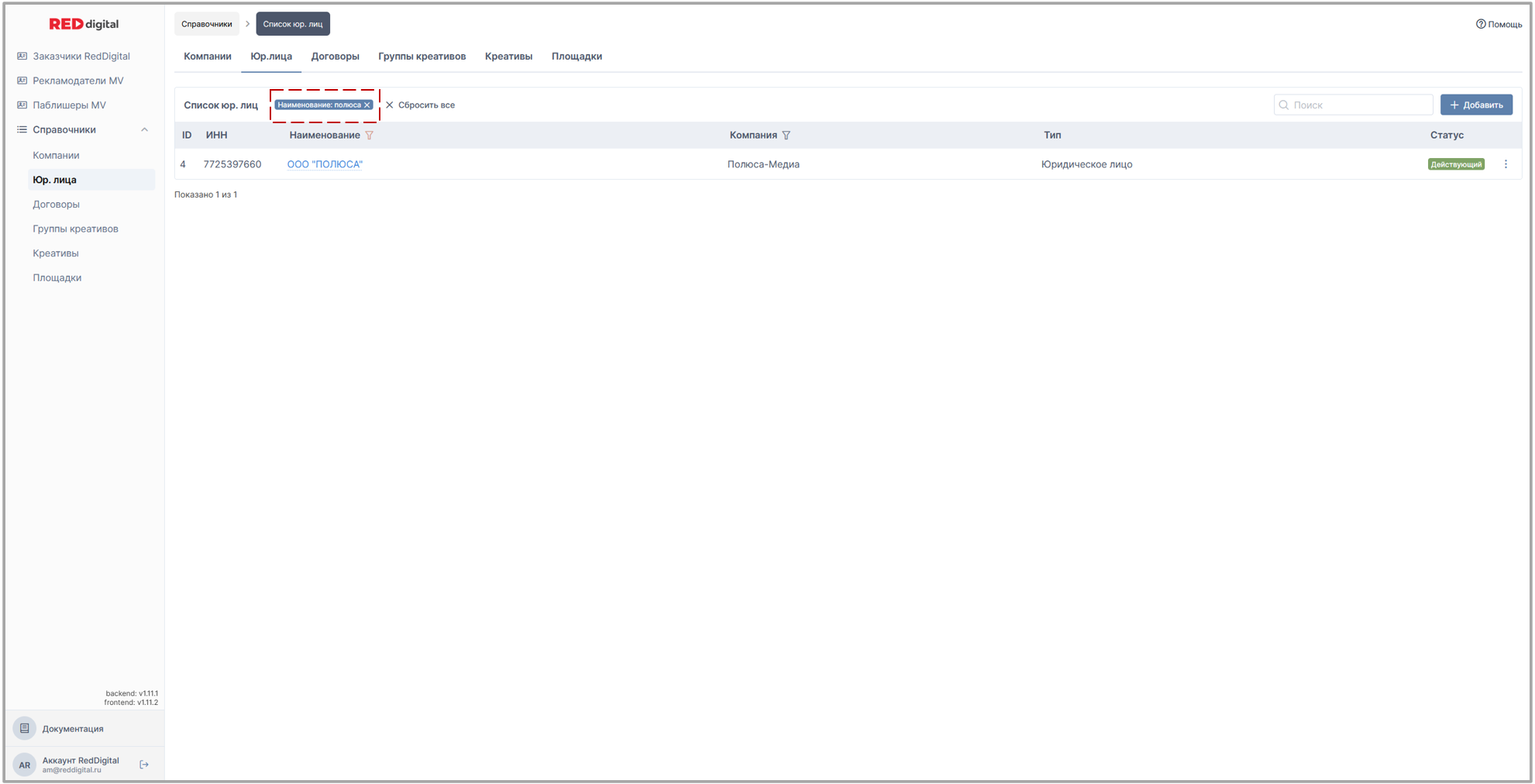Image resolution: width=1535 pixels, height=784 pixels.
Task: Click the filter icon next to Наименование column
Action: (370, 136)
